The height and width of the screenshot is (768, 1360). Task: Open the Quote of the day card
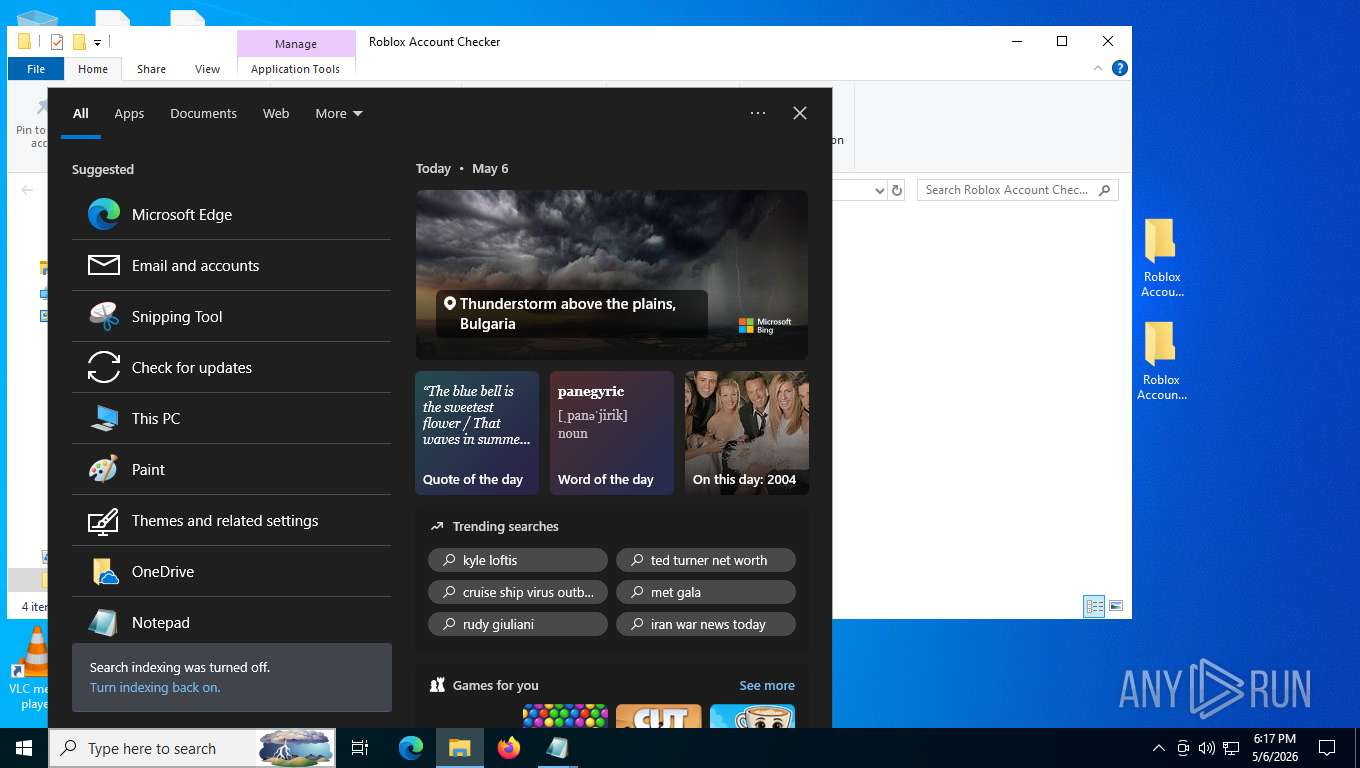tap(477, 433)
